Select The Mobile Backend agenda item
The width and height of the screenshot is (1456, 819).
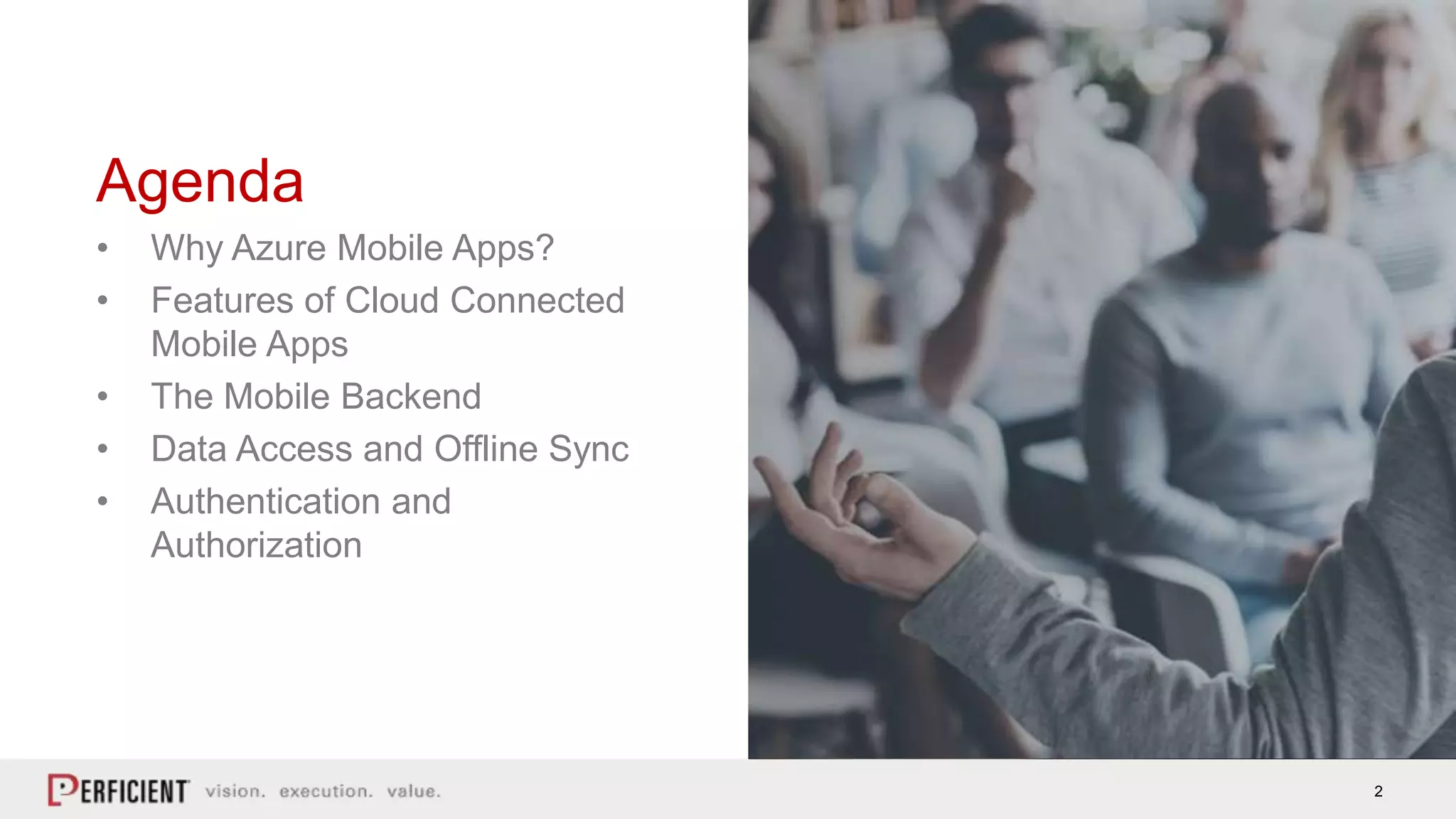(x=316, y=397)
